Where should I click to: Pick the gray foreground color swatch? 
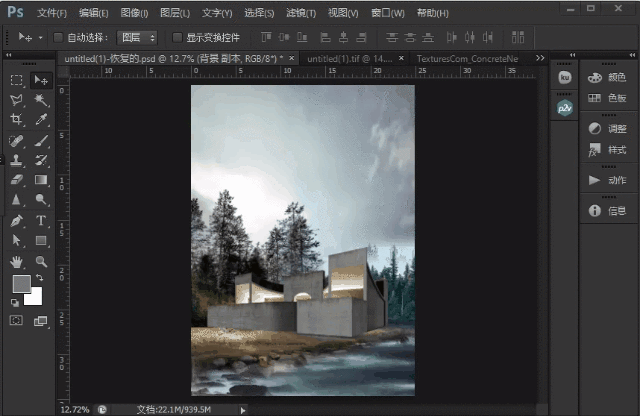point(20,283)
